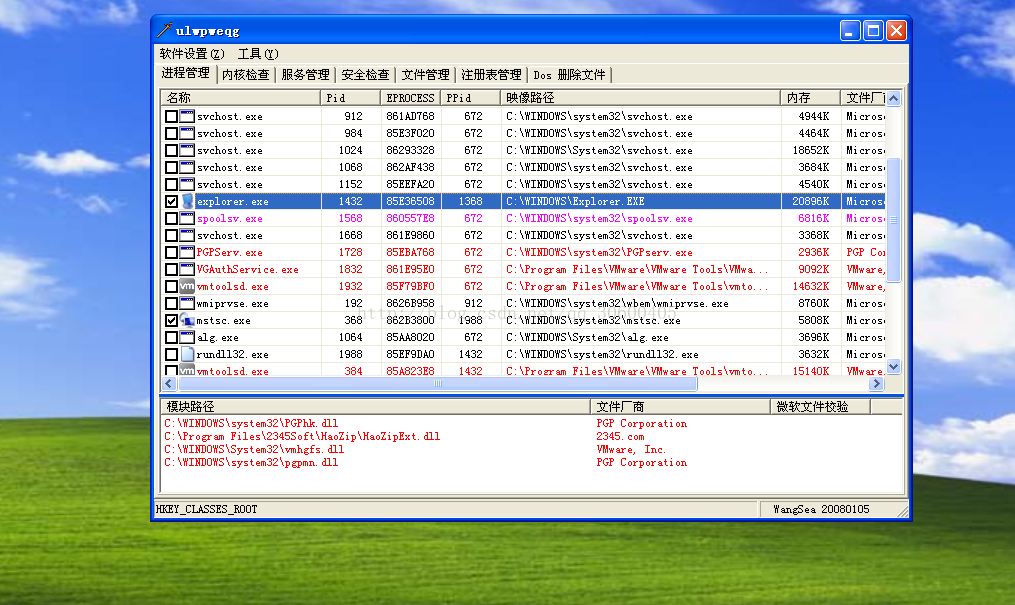1015x605 pixels.
Task: Uncheck the explorer.exe checkbox
Action: point(171,201)
